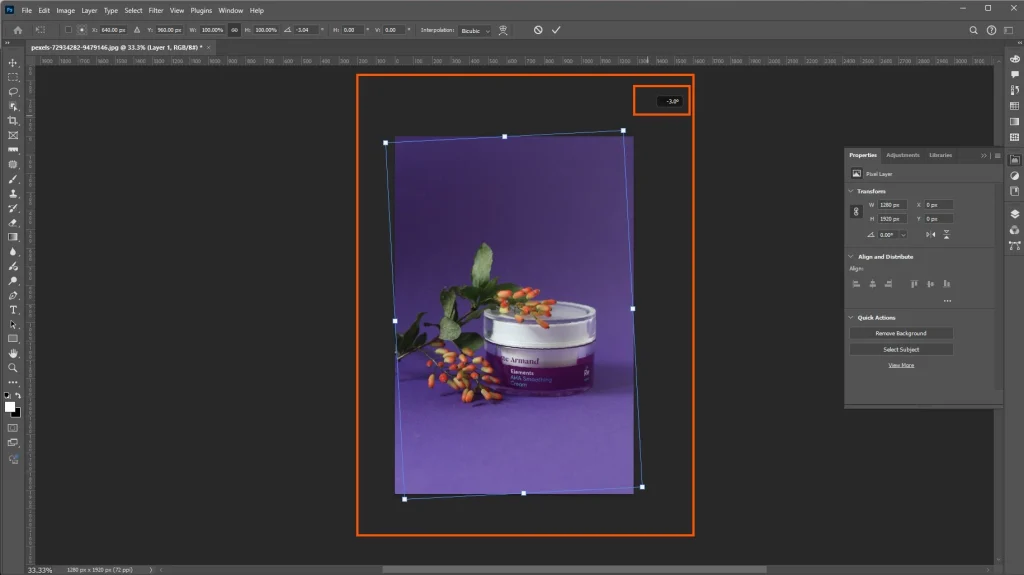Switch to warp mode in options bar
Image resolution: width=1024 pixels, height=575 pixels.
(x=503, y=30)
